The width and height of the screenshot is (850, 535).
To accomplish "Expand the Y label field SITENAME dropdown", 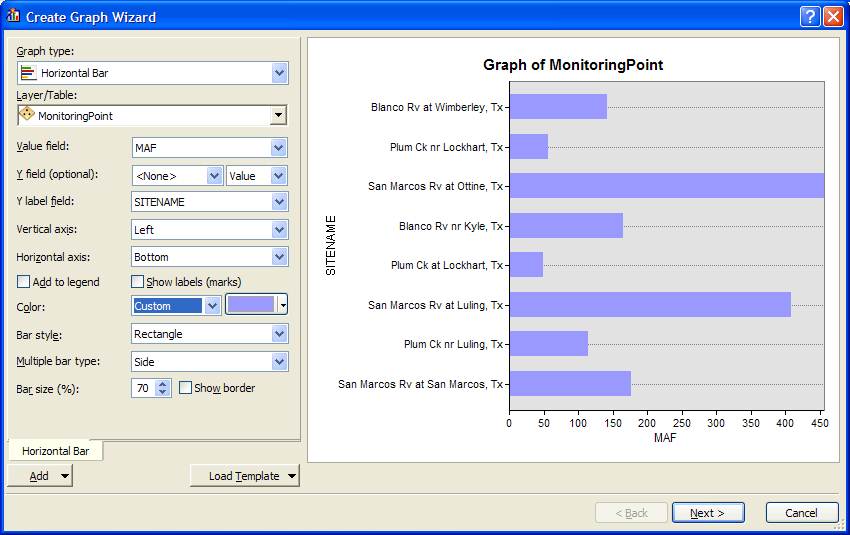I will pyautogui.click(x=279, y=202).
